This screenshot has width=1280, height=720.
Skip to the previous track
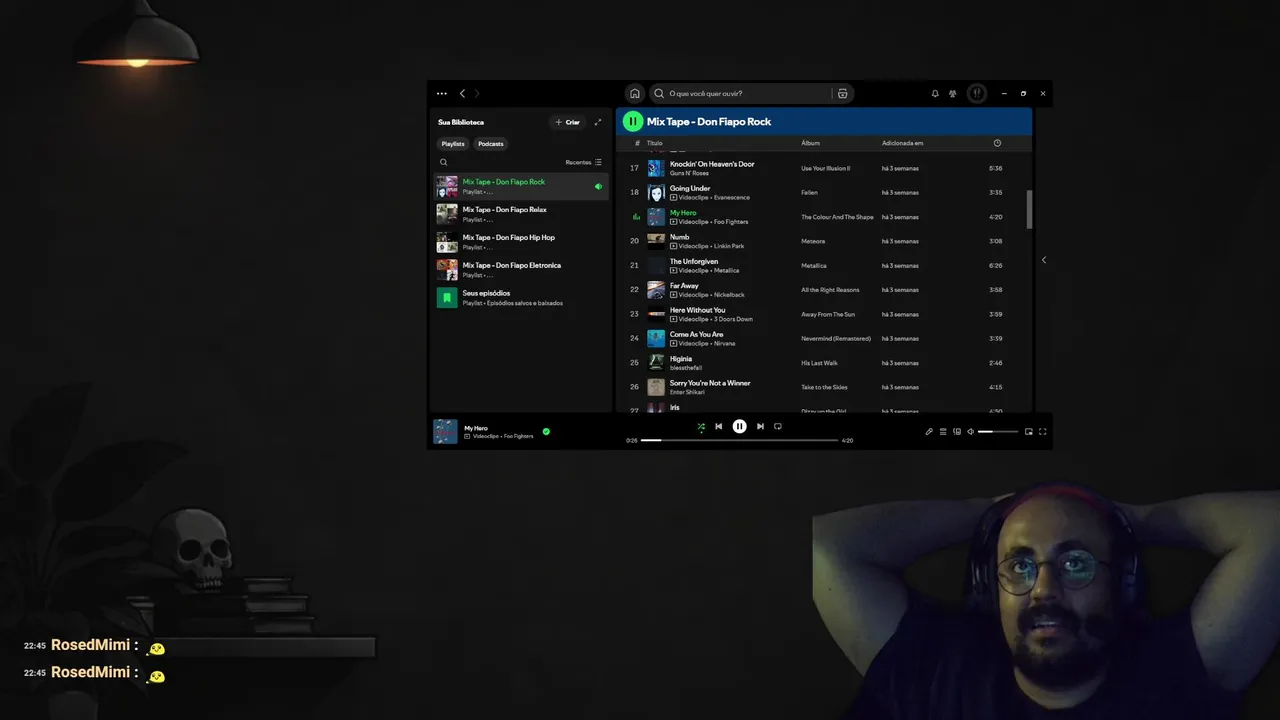(x=718, y=426)
